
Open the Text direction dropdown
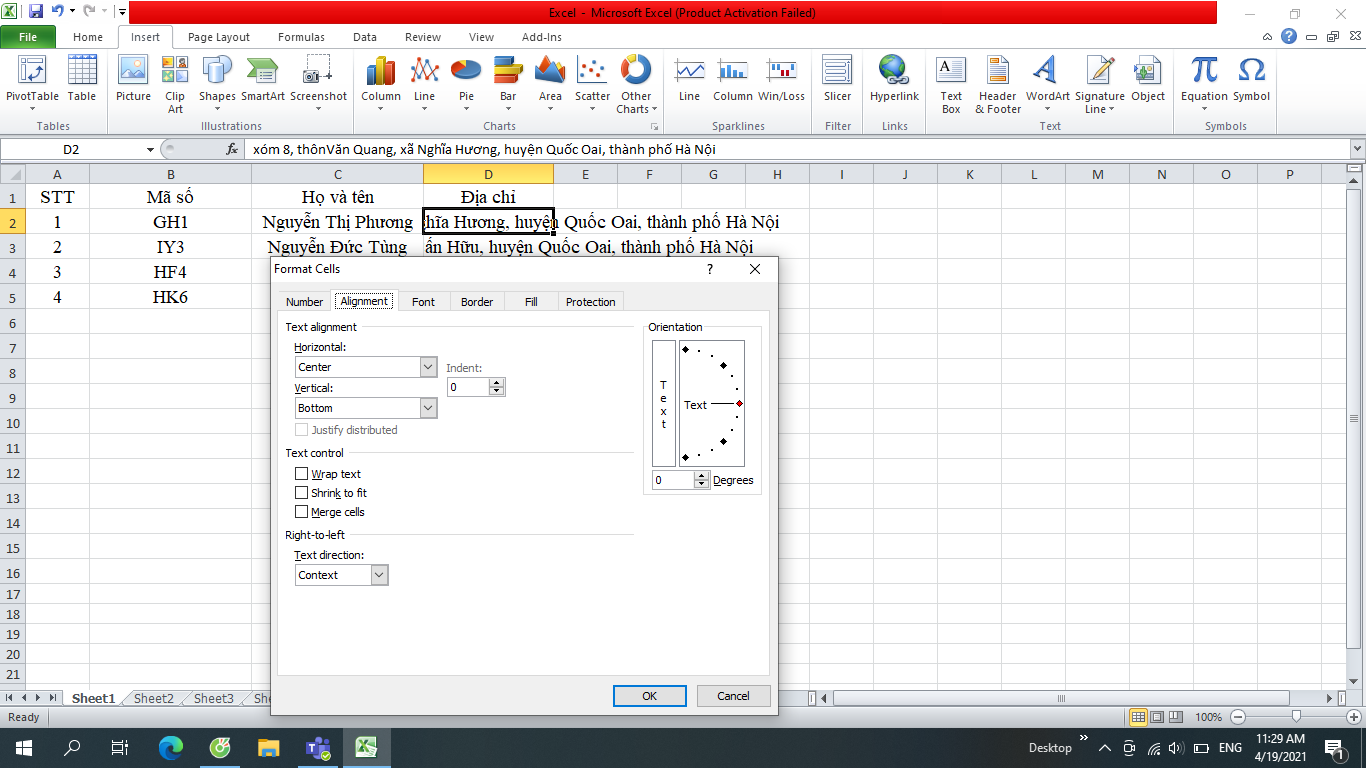click(379, 575)
